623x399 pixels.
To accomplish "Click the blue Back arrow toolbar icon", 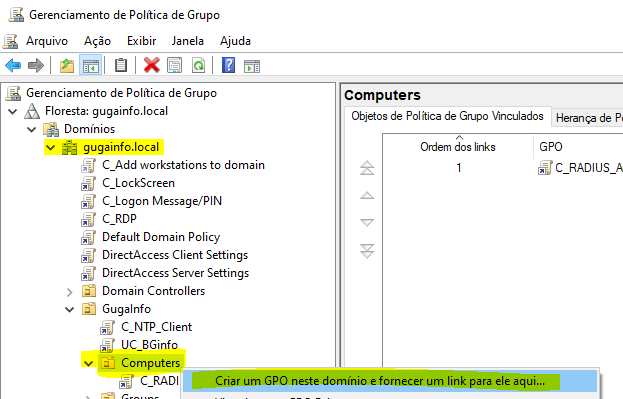I will pyautogui.click(x=13, y=66).
